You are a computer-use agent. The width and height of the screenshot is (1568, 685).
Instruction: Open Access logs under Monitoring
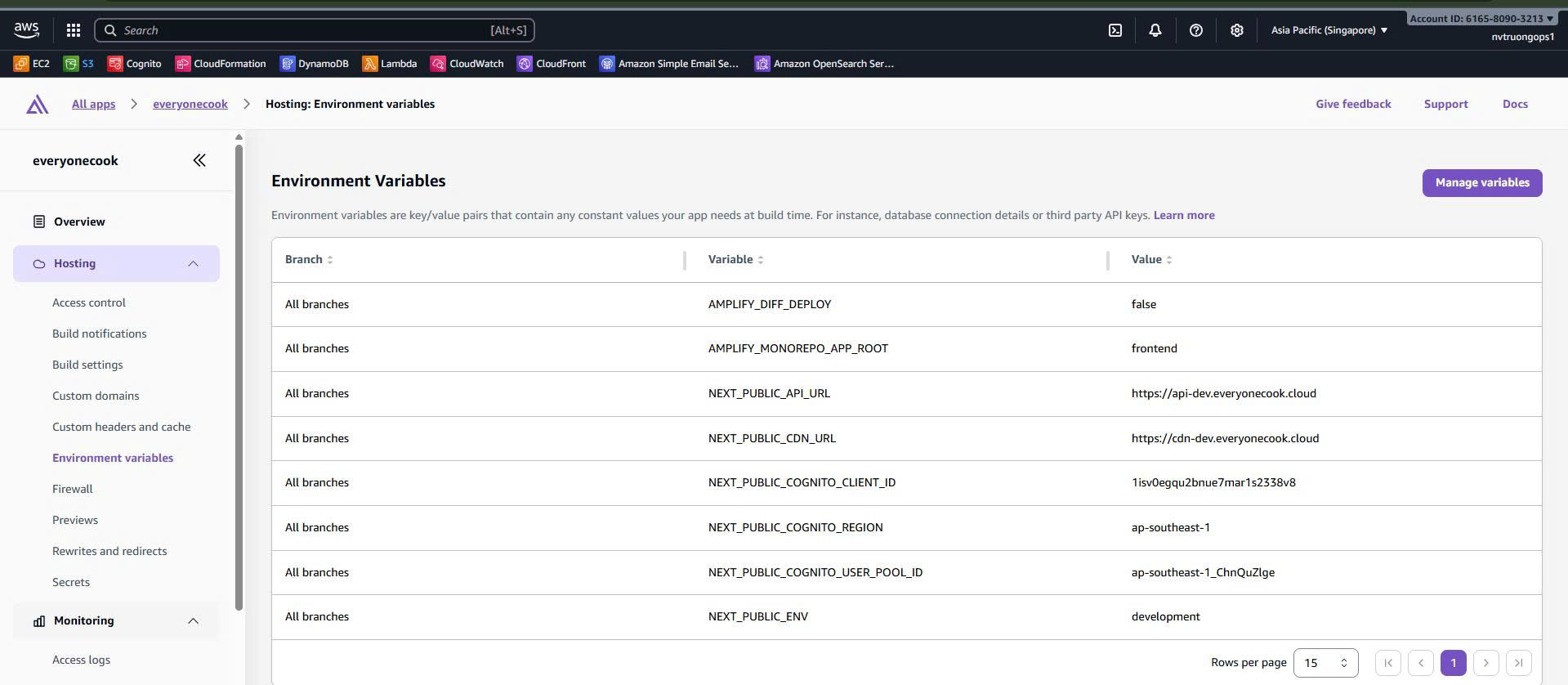[x=81, y=660]
